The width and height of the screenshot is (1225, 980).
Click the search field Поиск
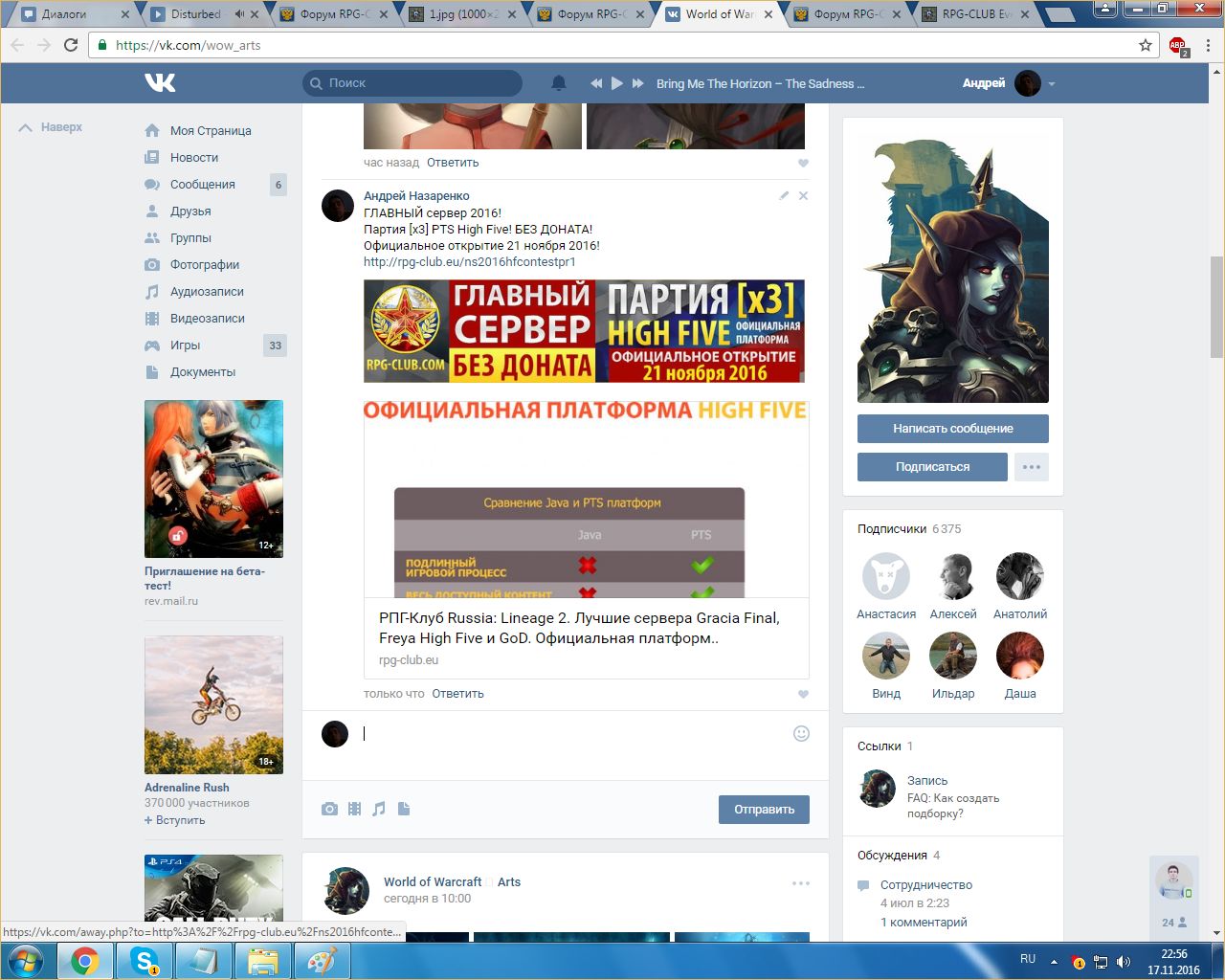tap(412, 83)
